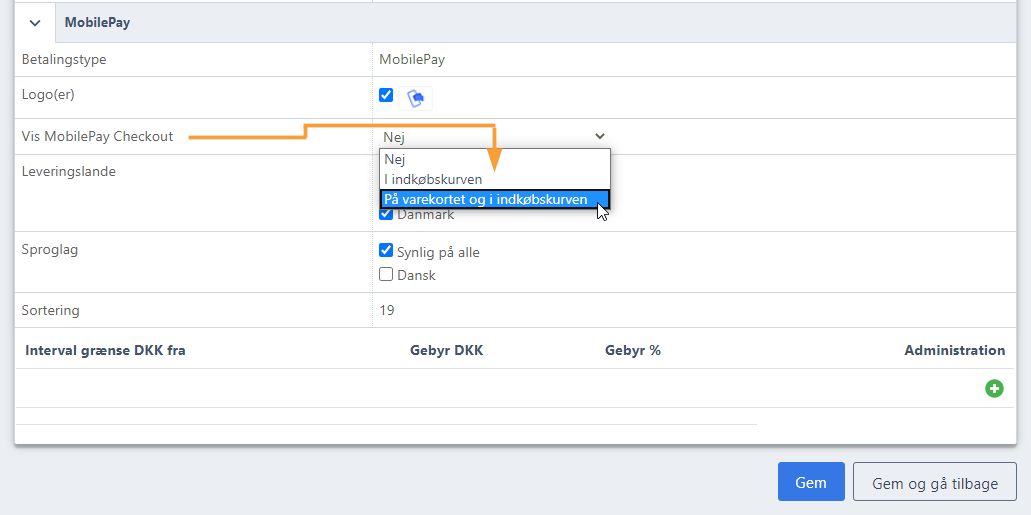
Task: Collapse the MobilePay section chevron
Action: (x=36, y=23)
